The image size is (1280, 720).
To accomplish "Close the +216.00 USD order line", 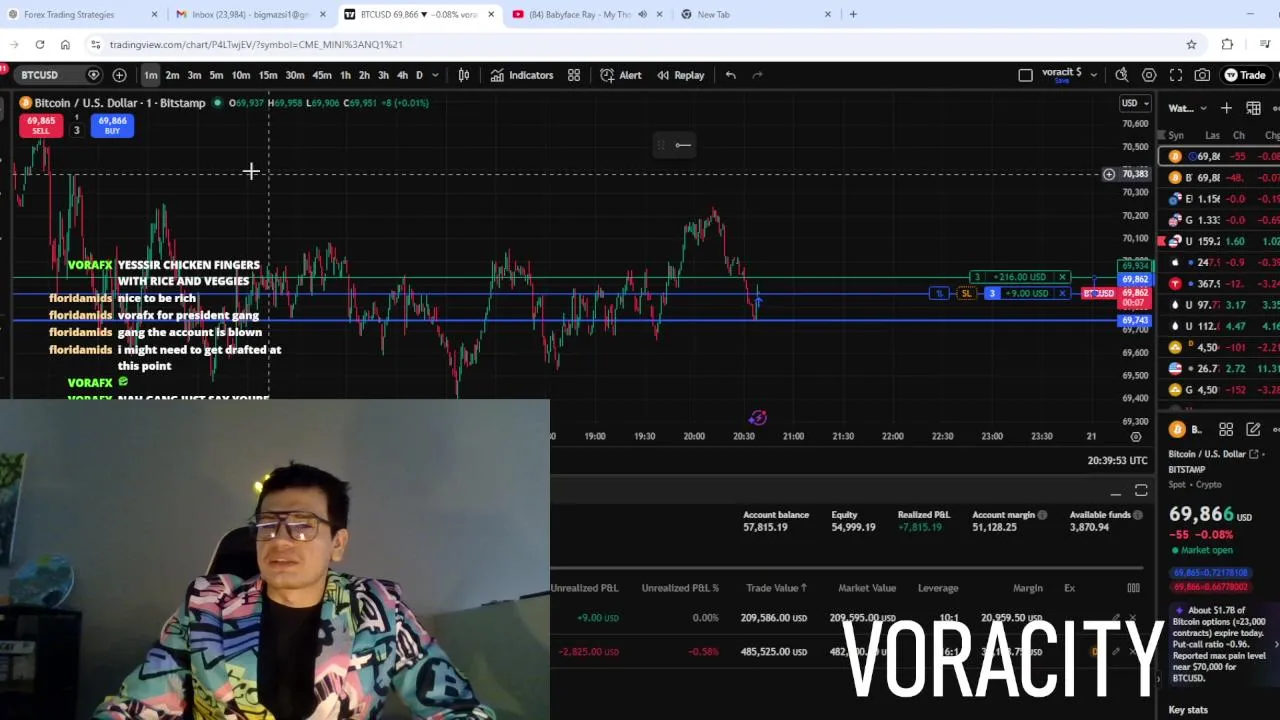I will pyautogui.click(x=1062, y=277).
